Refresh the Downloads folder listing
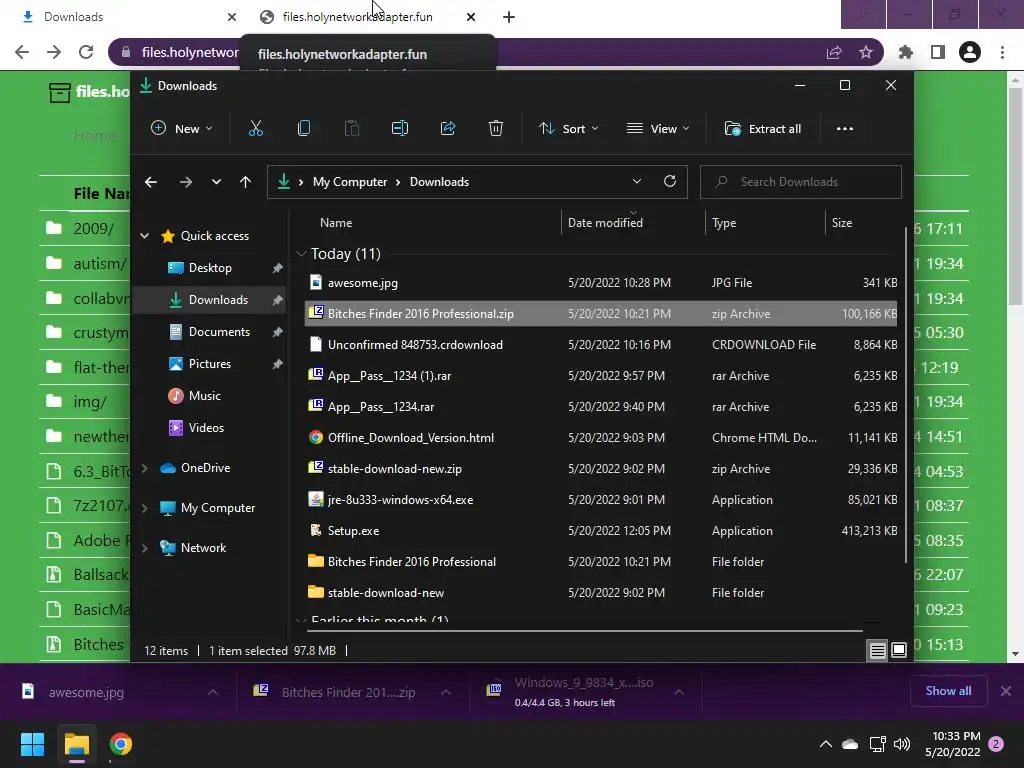Viewport: 1024px width, 768px height. 669,182
